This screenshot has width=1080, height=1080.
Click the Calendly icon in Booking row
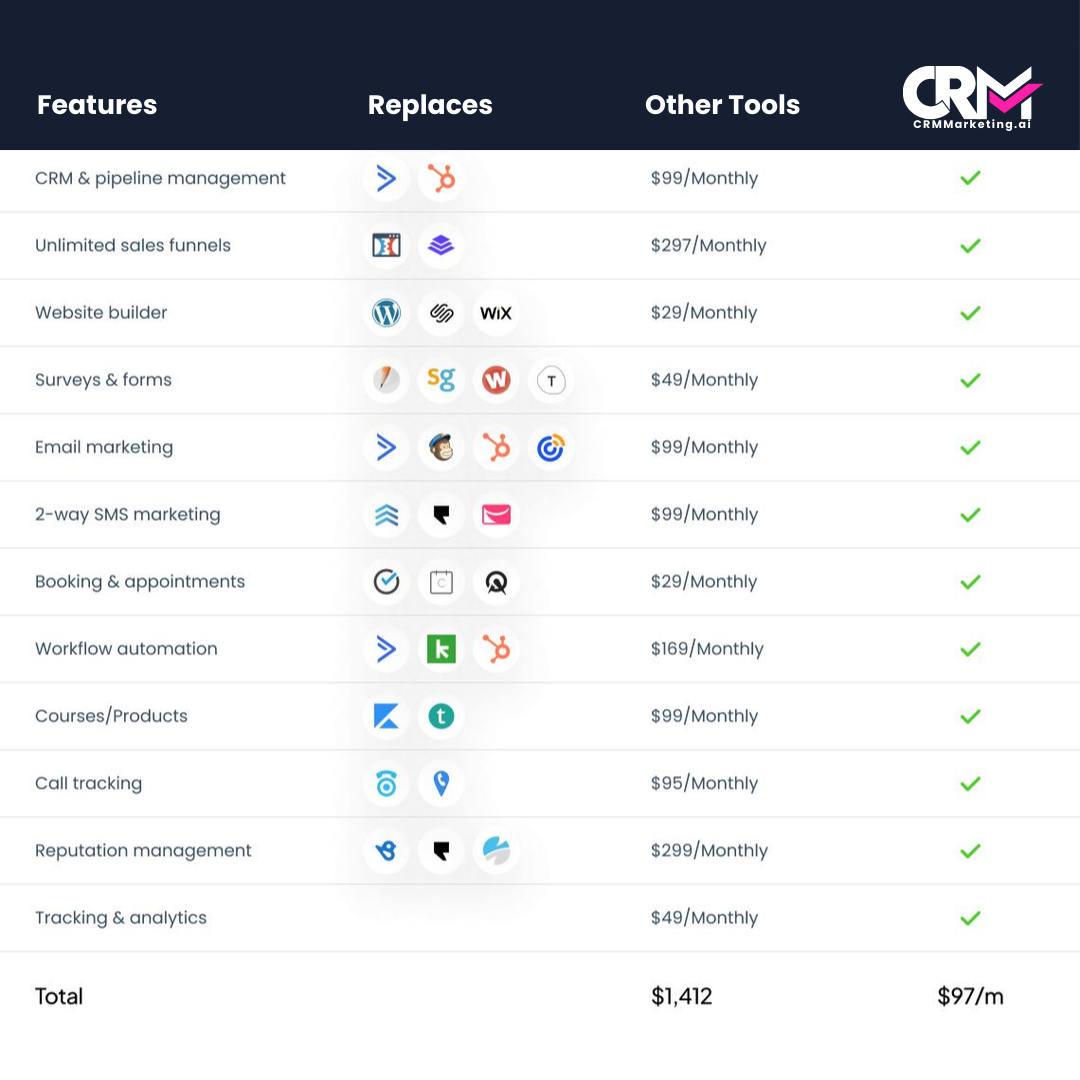click(x=441, y=582)
